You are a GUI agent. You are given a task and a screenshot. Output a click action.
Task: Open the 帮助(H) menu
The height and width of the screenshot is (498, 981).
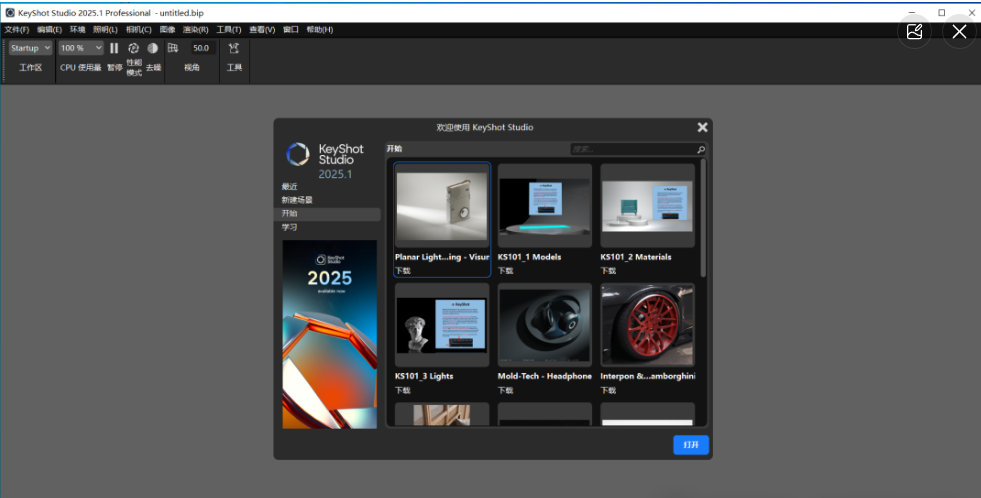coord(320,29)
